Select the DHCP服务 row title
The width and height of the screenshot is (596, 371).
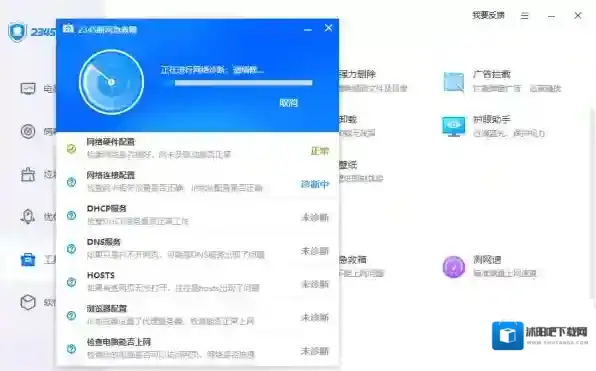[x=107, y=209]
